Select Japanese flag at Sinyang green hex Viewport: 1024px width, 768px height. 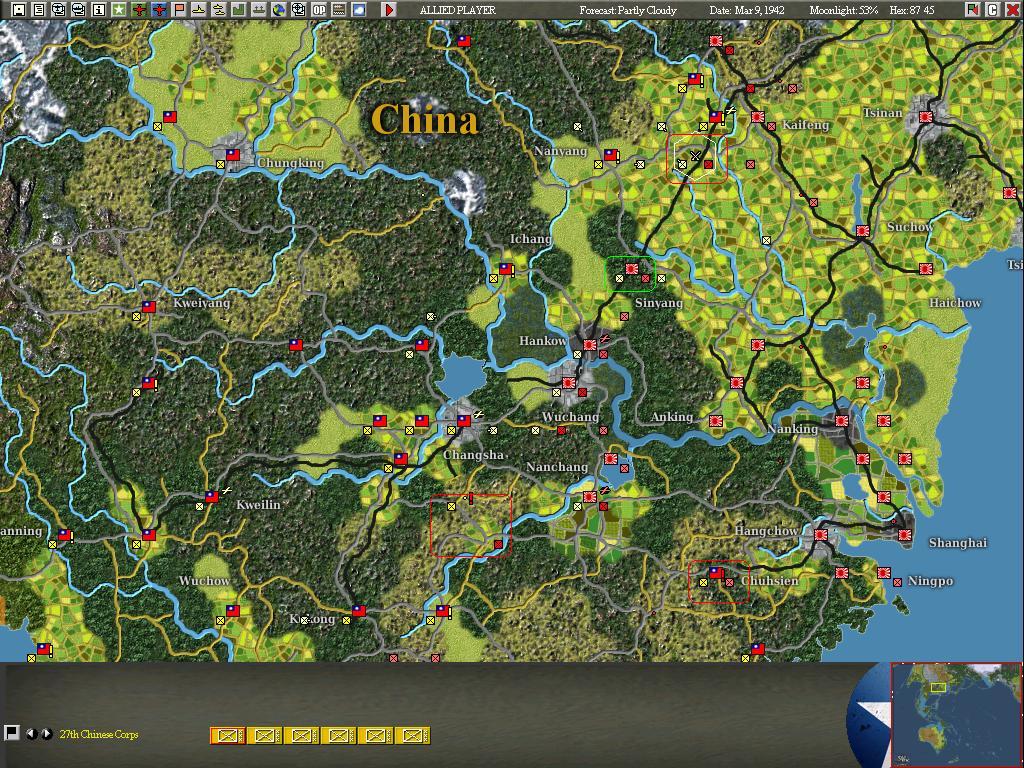tap(632, 268)
